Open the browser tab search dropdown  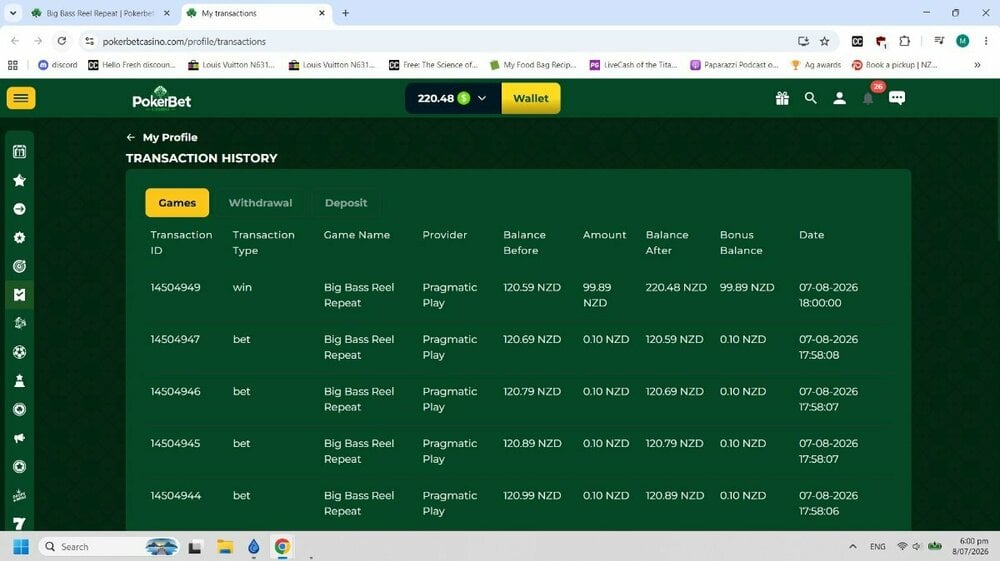point(13,13)
